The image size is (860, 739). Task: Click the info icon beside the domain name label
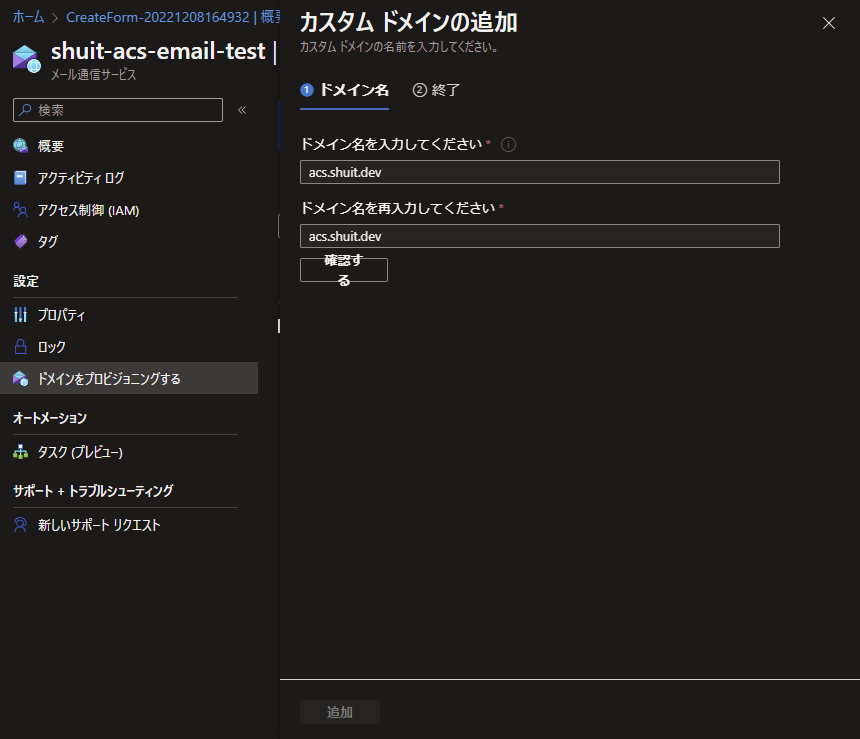[508, 145]
